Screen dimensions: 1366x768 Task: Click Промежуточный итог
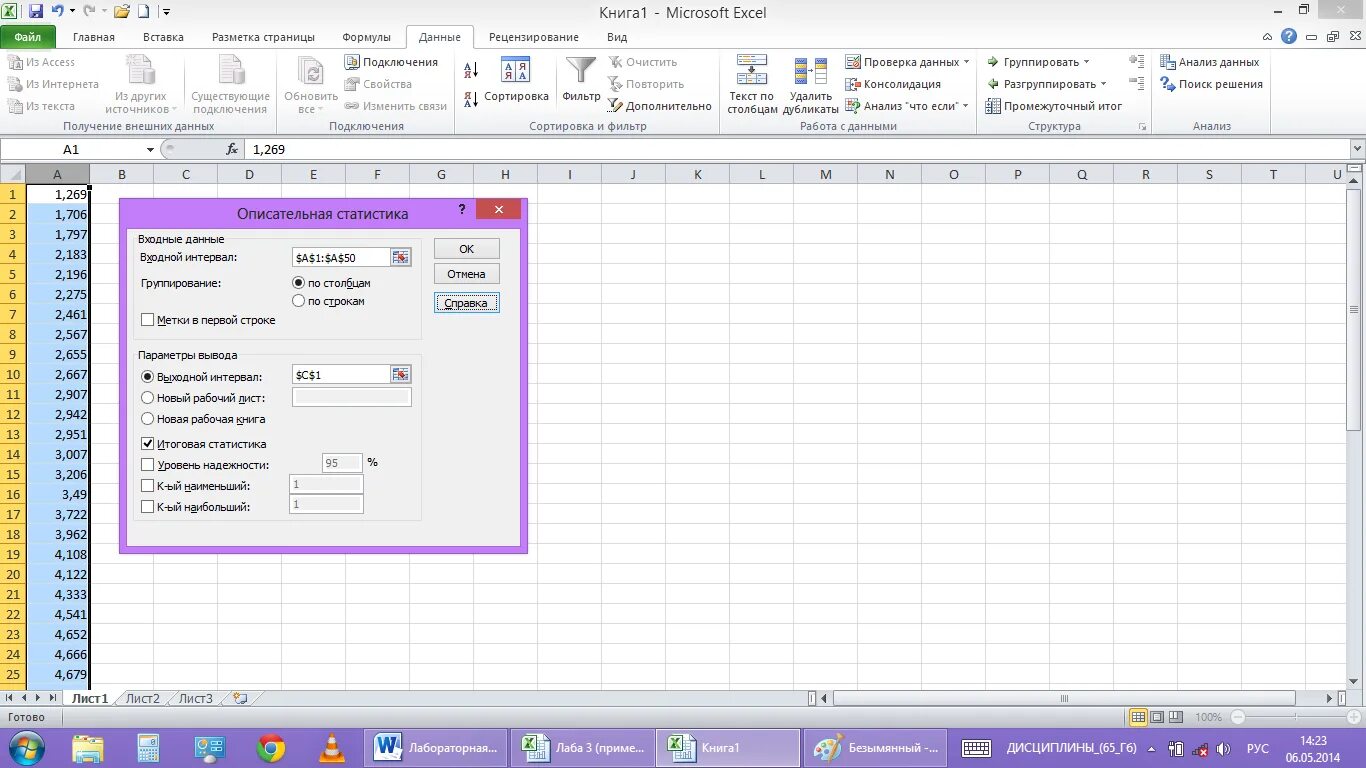click(1053, 106)
